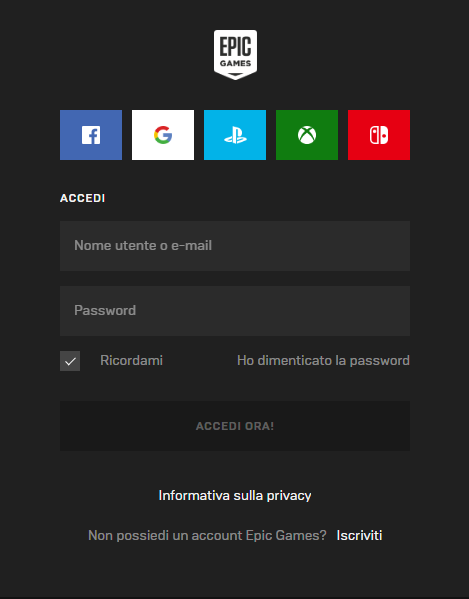This screenshot has width=469, height=599.
Task: Toggle the Ricordami checkbox
Action: (70, 361)
